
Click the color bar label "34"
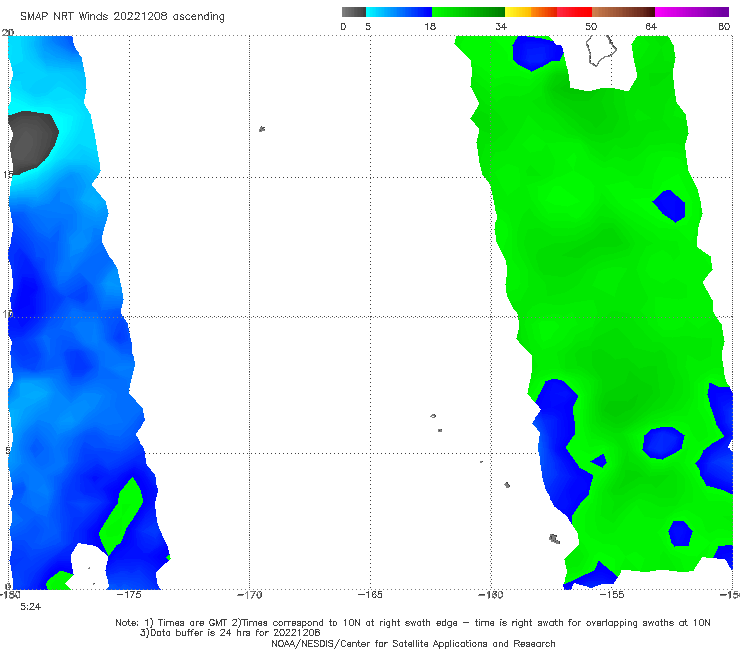[x=501, y=26]
